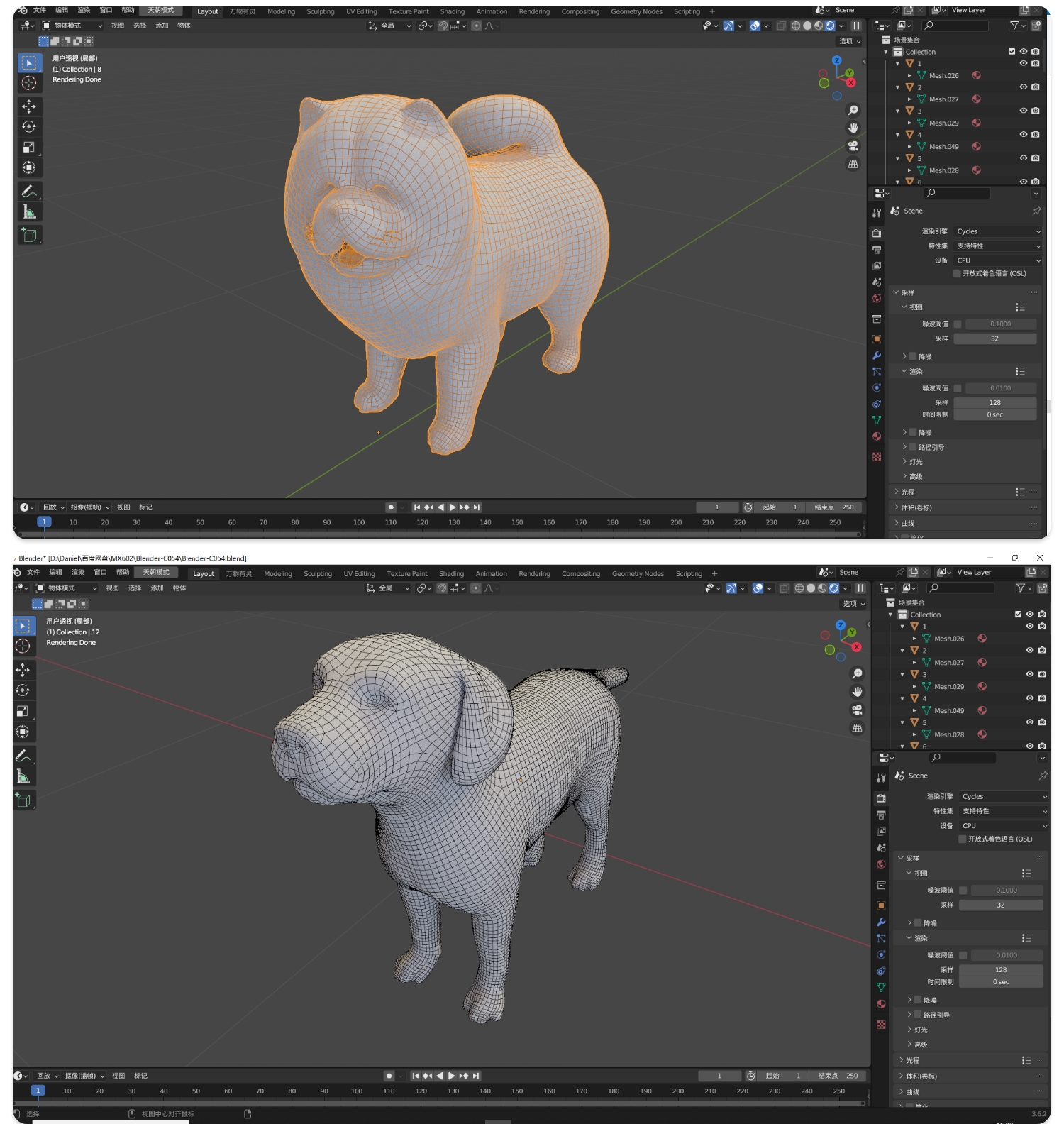Click pan hand gizmo in upper viewport
The width and height of the screenshot is (1064, 1124).
pos(853,128)
